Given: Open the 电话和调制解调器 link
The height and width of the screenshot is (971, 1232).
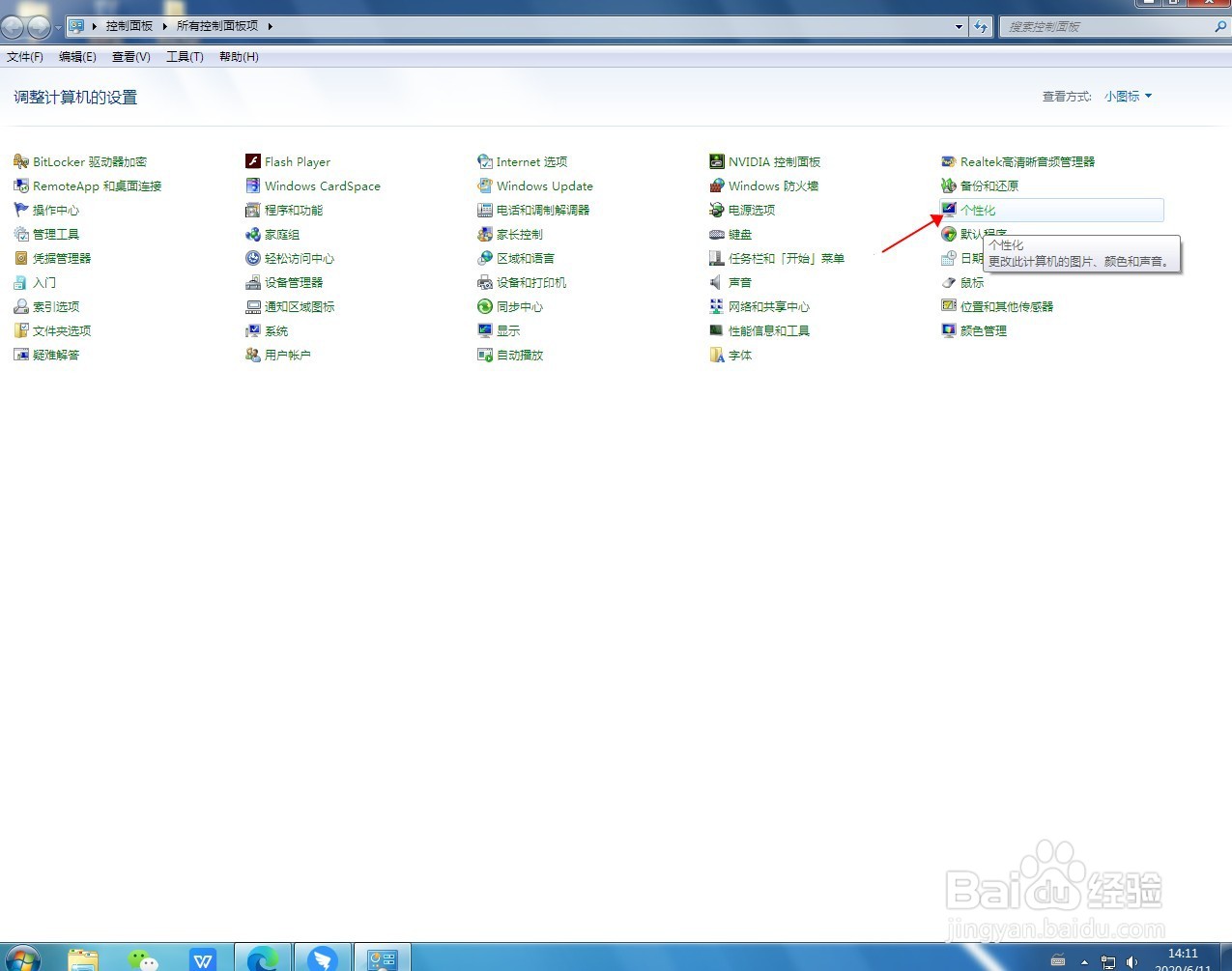Looking at the screenshot, I should tap(543, 210).
